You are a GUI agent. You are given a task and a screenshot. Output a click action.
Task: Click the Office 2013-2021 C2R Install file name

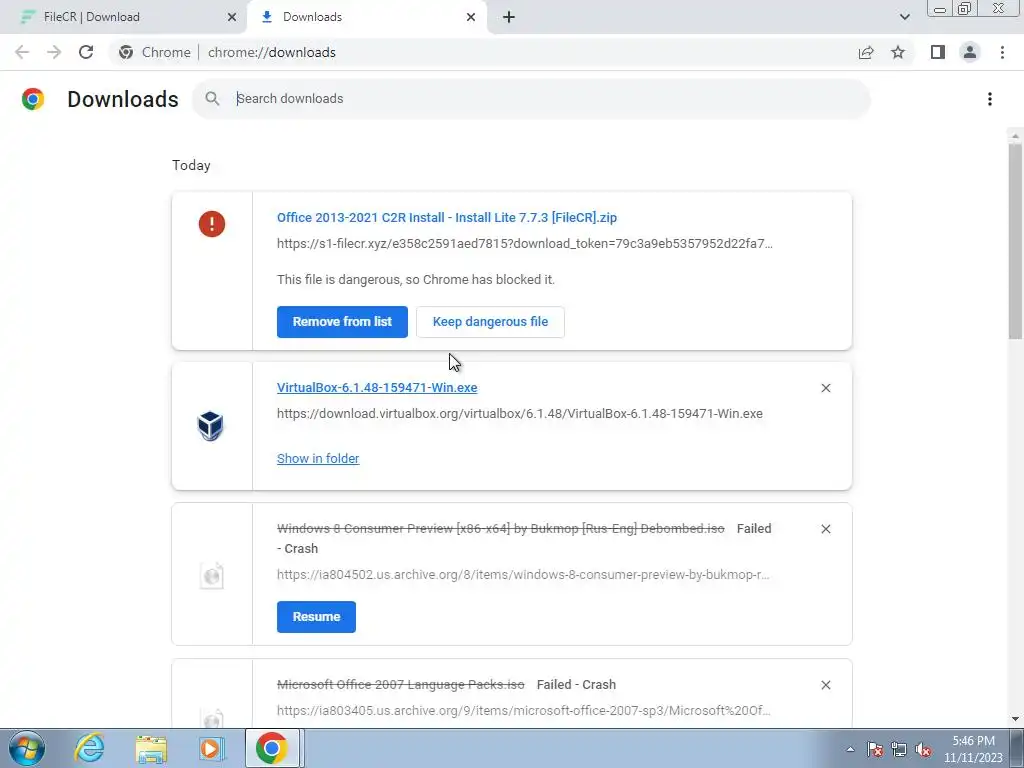click(447, 217)
